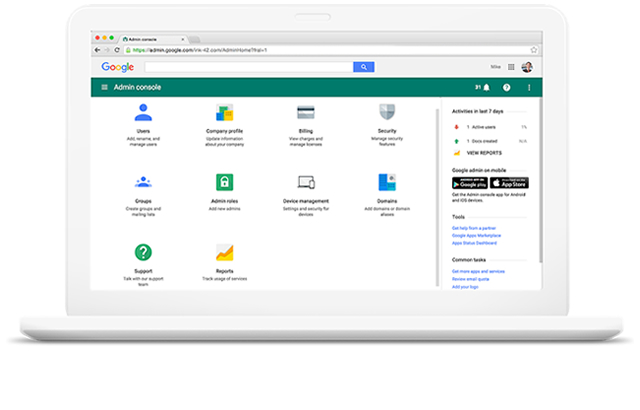Click the blue search button
The width and height of the screenshot is (640, 410).
(x=364, y=67)
